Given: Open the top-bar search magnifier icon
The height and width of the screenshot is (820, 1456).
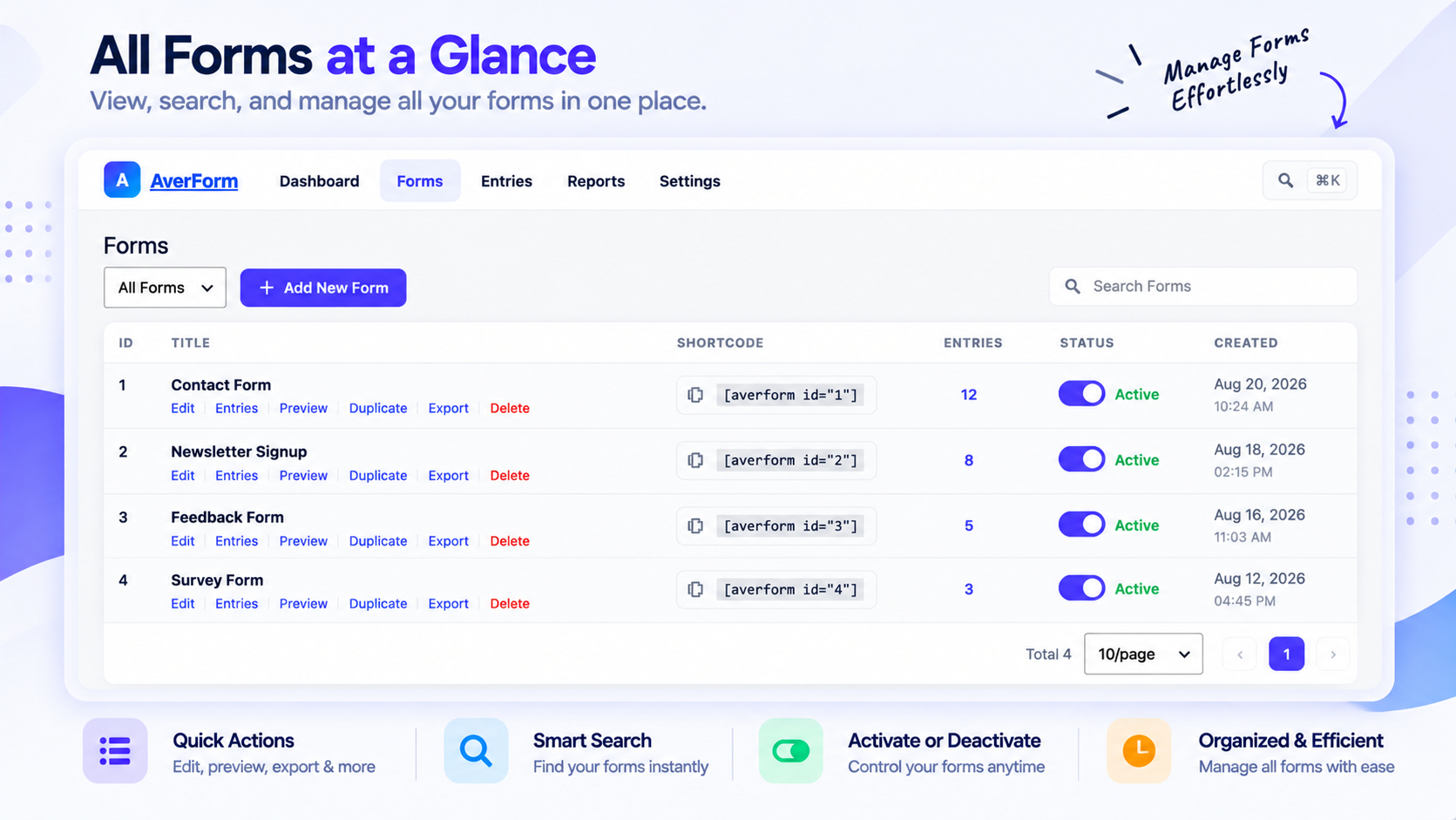Looking at the screenshot, I should [1285, 180].
